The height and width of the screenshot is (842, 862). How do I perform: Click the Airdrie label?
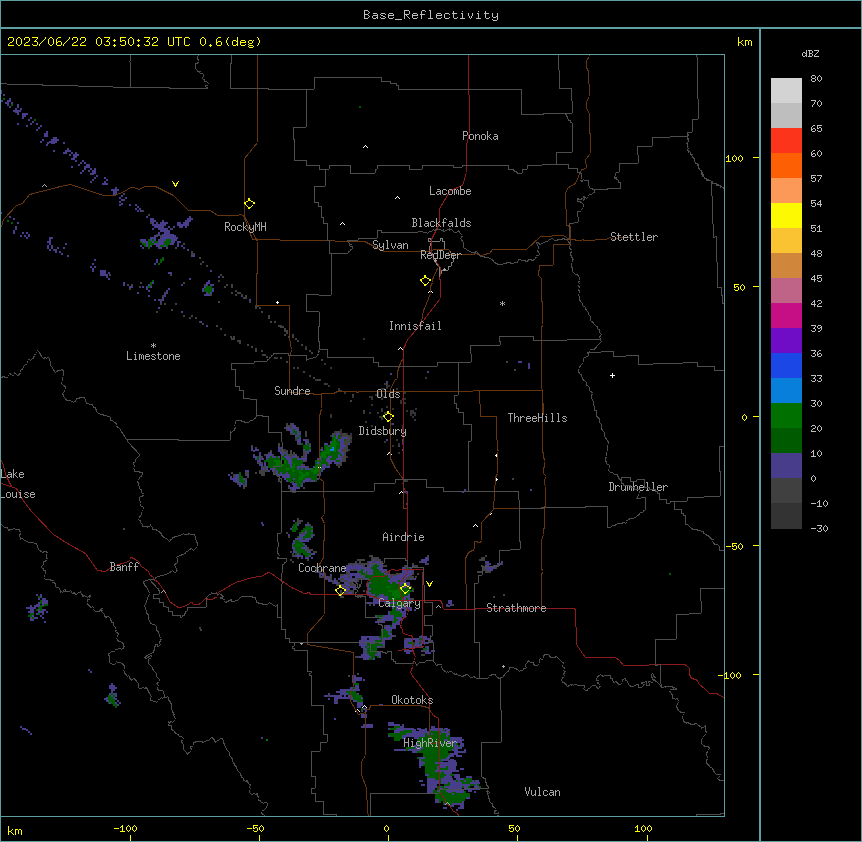pyautogui.click(x=403, y=537)
